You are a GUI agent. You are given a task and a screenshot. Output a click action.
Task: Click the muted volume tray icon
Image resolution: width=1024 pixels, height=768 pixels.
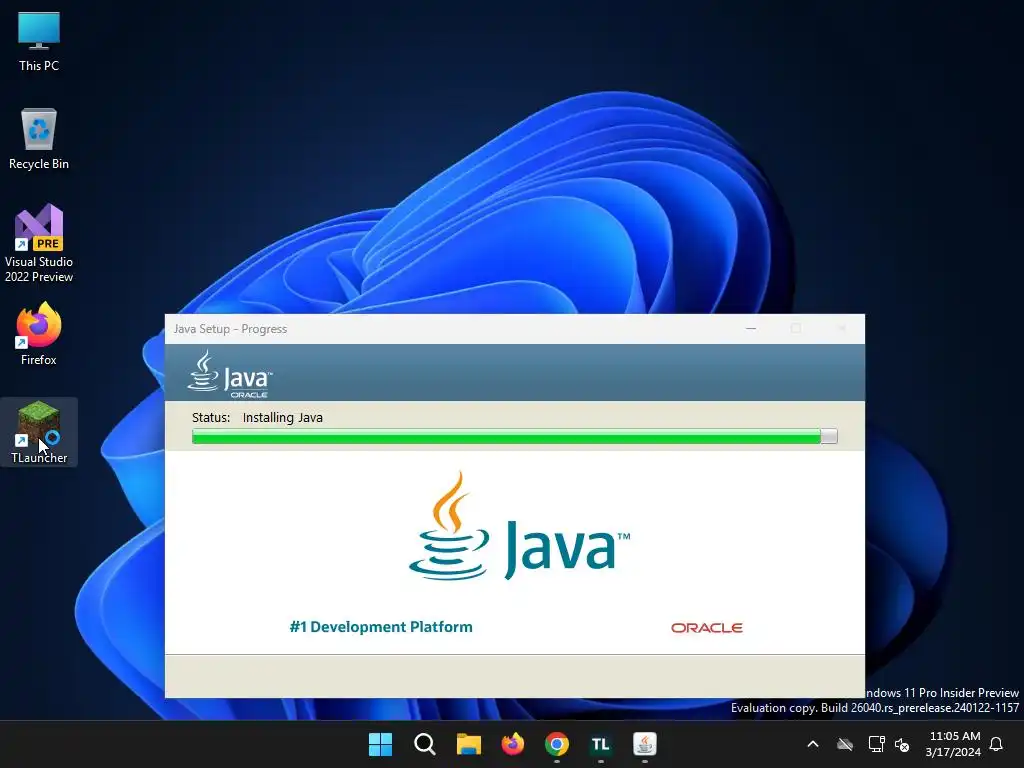click(x=902, y=744)
